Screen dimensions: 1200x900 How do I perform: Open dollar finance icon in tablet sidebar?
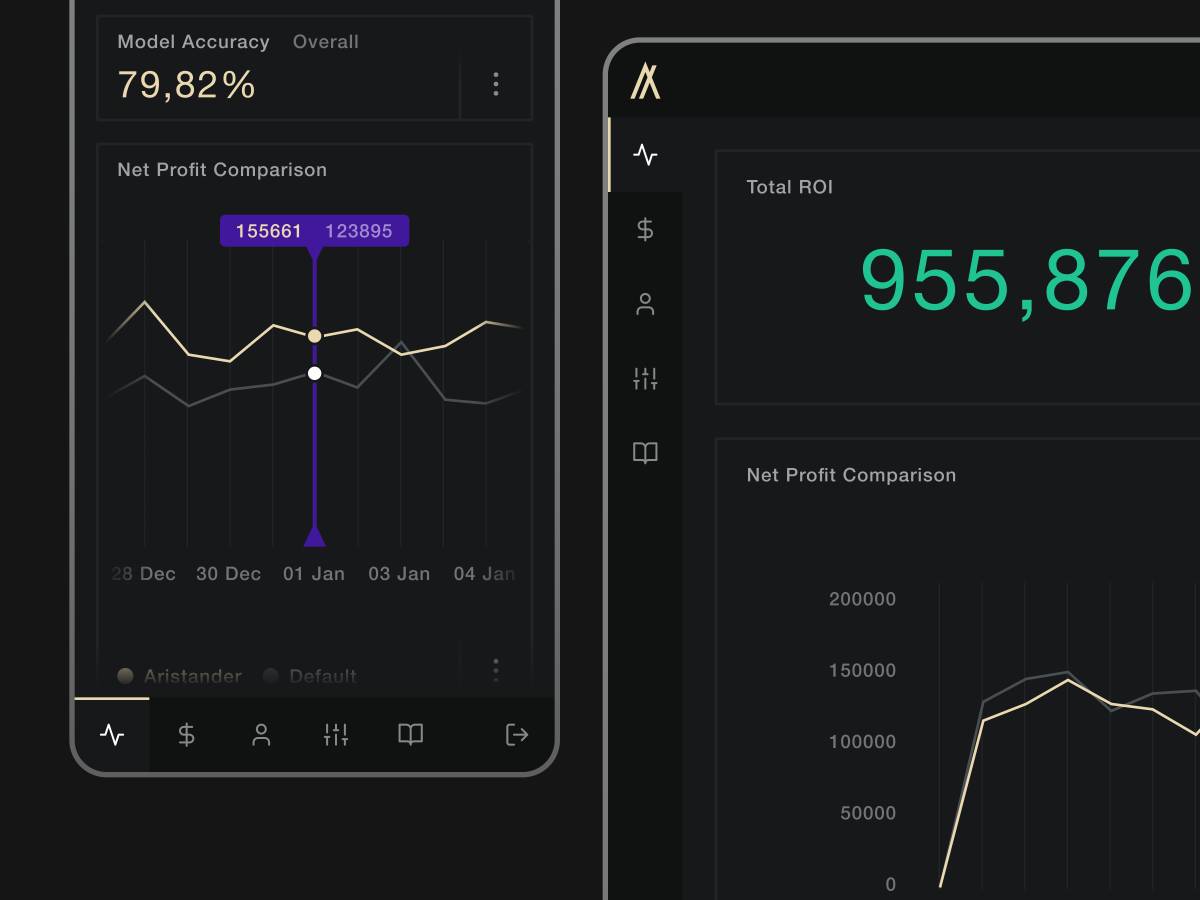(x=645, y=229)
